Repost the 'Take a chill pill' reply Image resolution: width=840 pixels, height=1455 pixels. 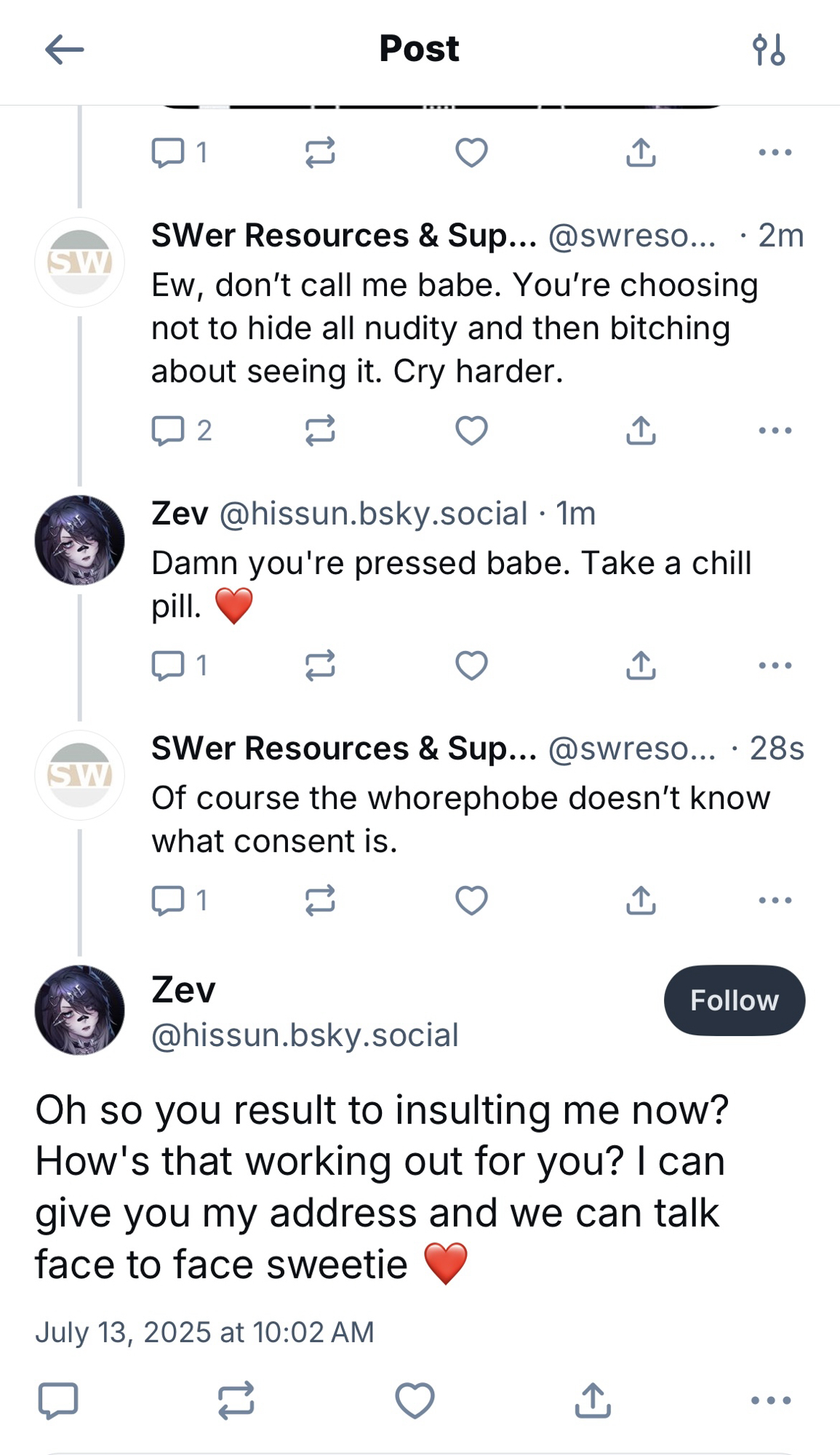click(x=320, y=665)
